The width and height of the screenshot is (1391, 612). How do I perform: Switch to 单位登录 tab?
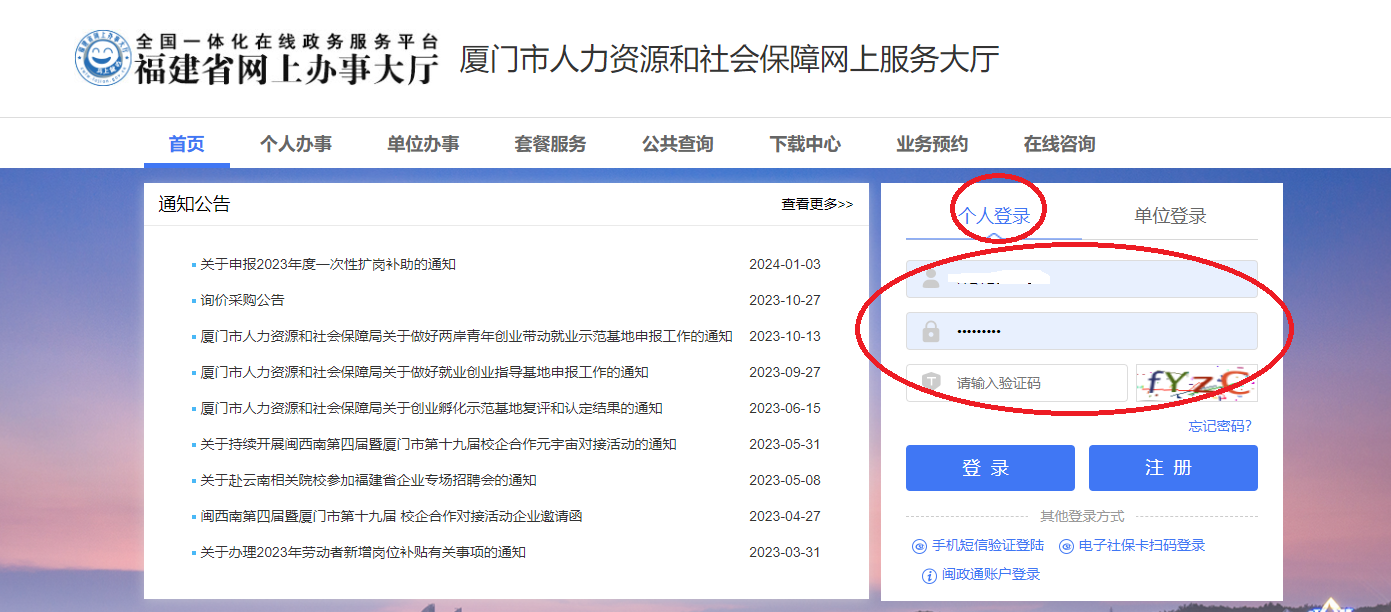[1170, 216]
